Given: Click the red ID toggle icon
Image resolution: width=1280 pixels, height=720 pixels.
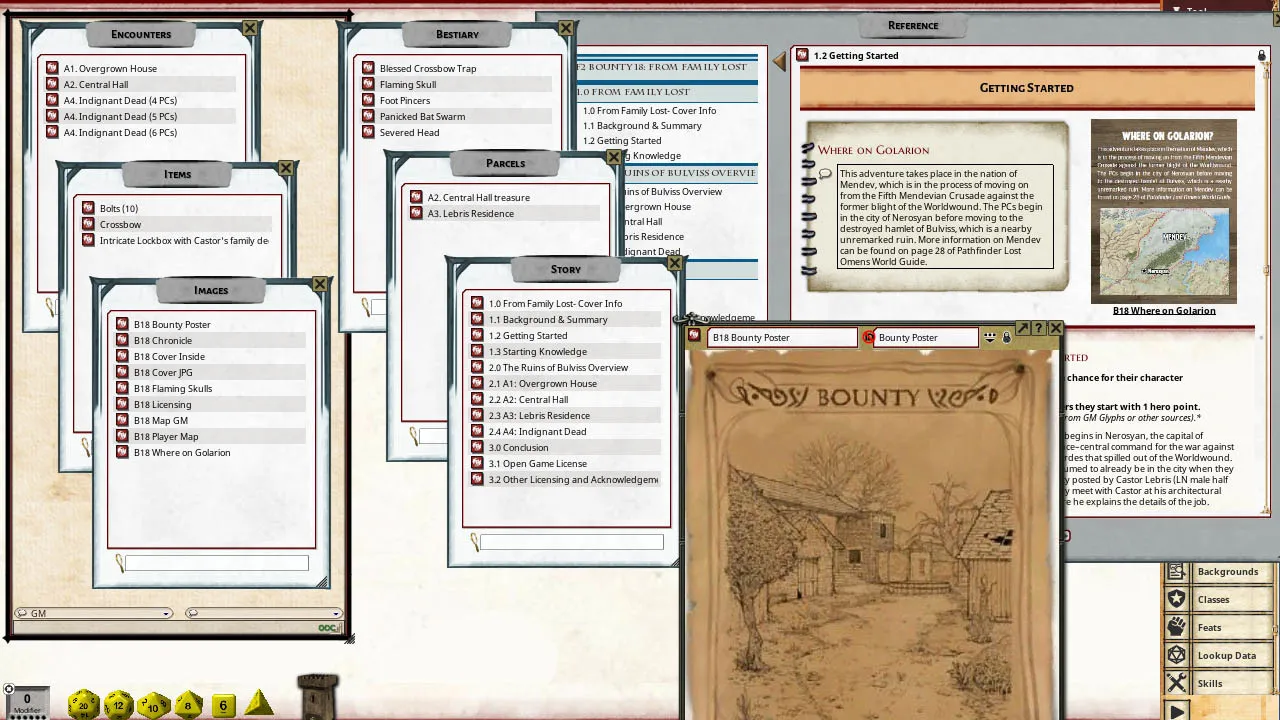Looking at the screenshot, I should [868, 338].
